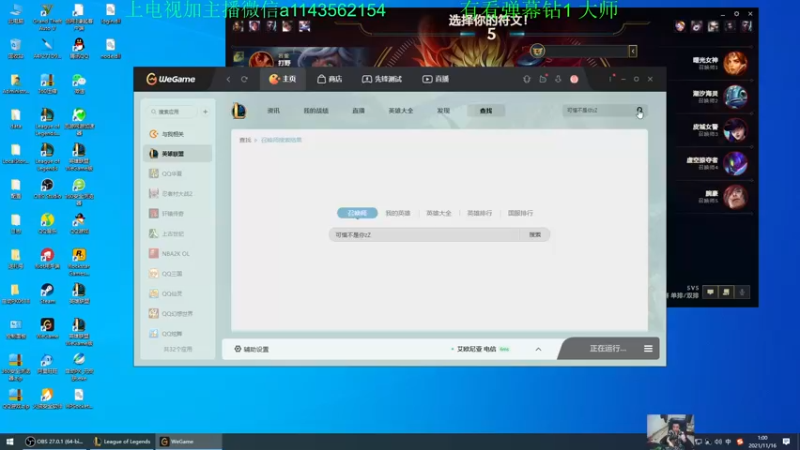Open WeGame 主页 home tab

click(283, 79)
